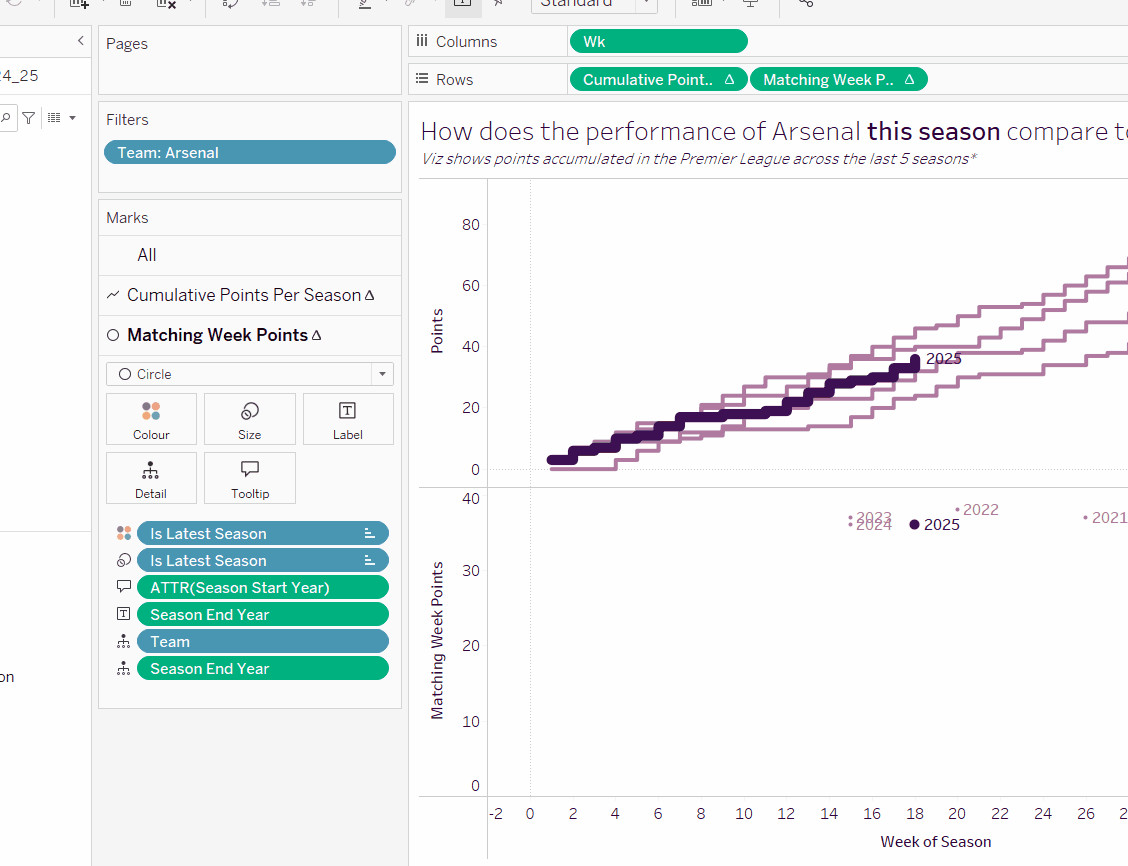Click the detail icon beside bottom Season End Year
This screenshot has width=1128, height=866.
click(x=124, y=669)
